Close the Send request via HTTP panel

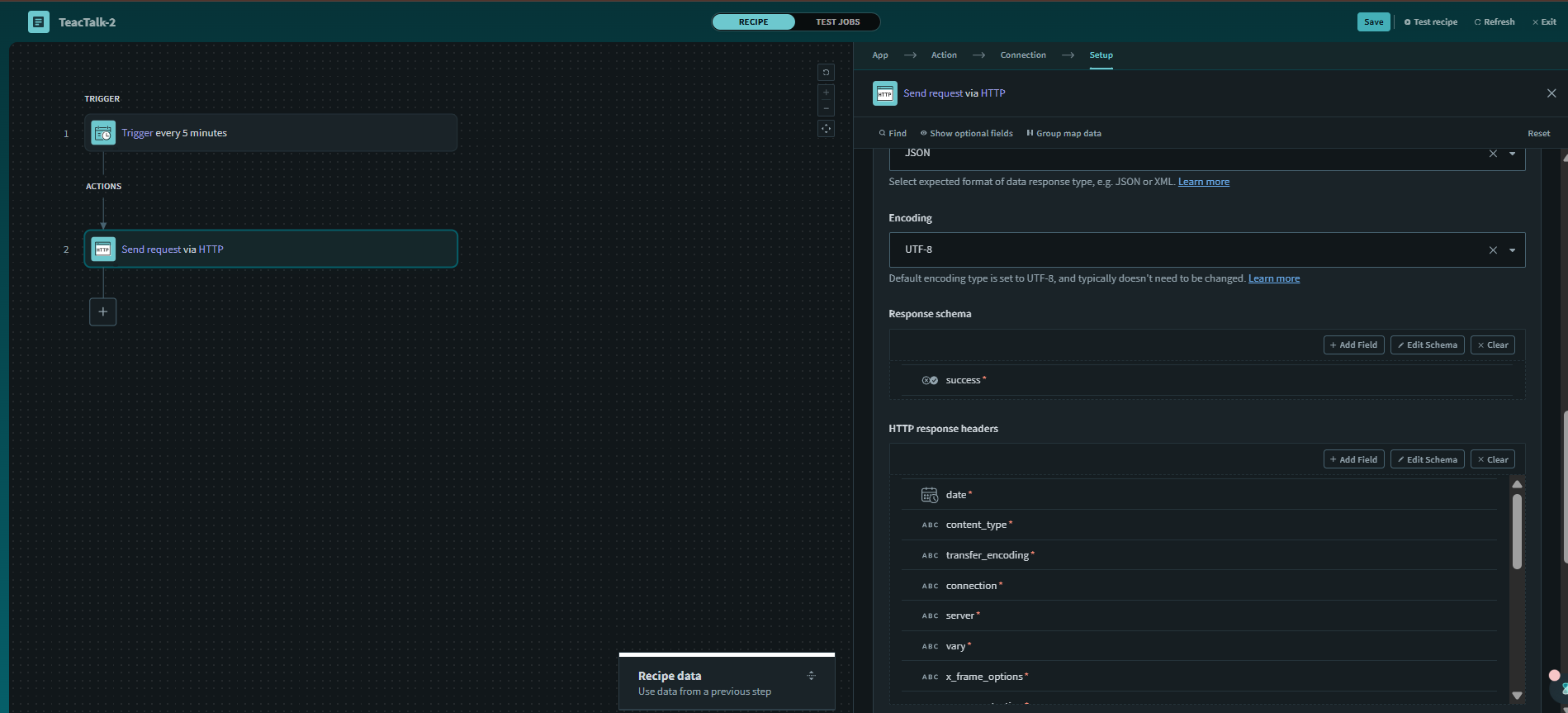tap(1551, 93)
